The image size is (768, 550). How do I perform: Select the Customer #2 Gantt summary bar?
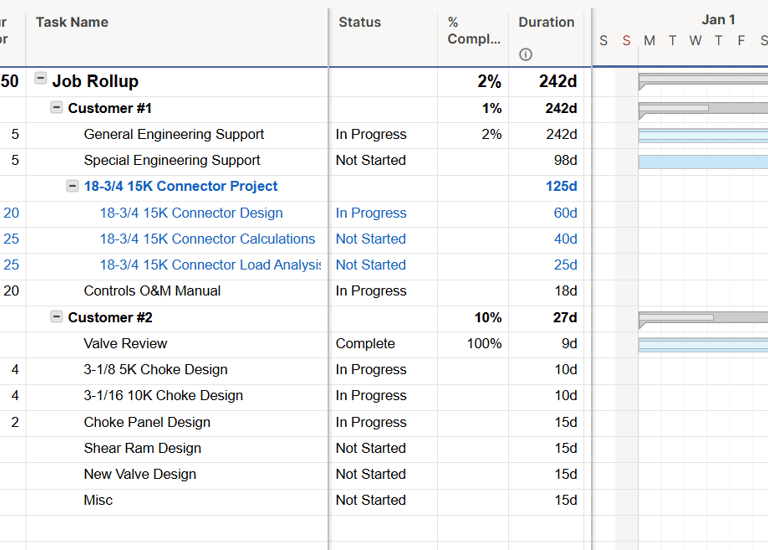point(702,317)
